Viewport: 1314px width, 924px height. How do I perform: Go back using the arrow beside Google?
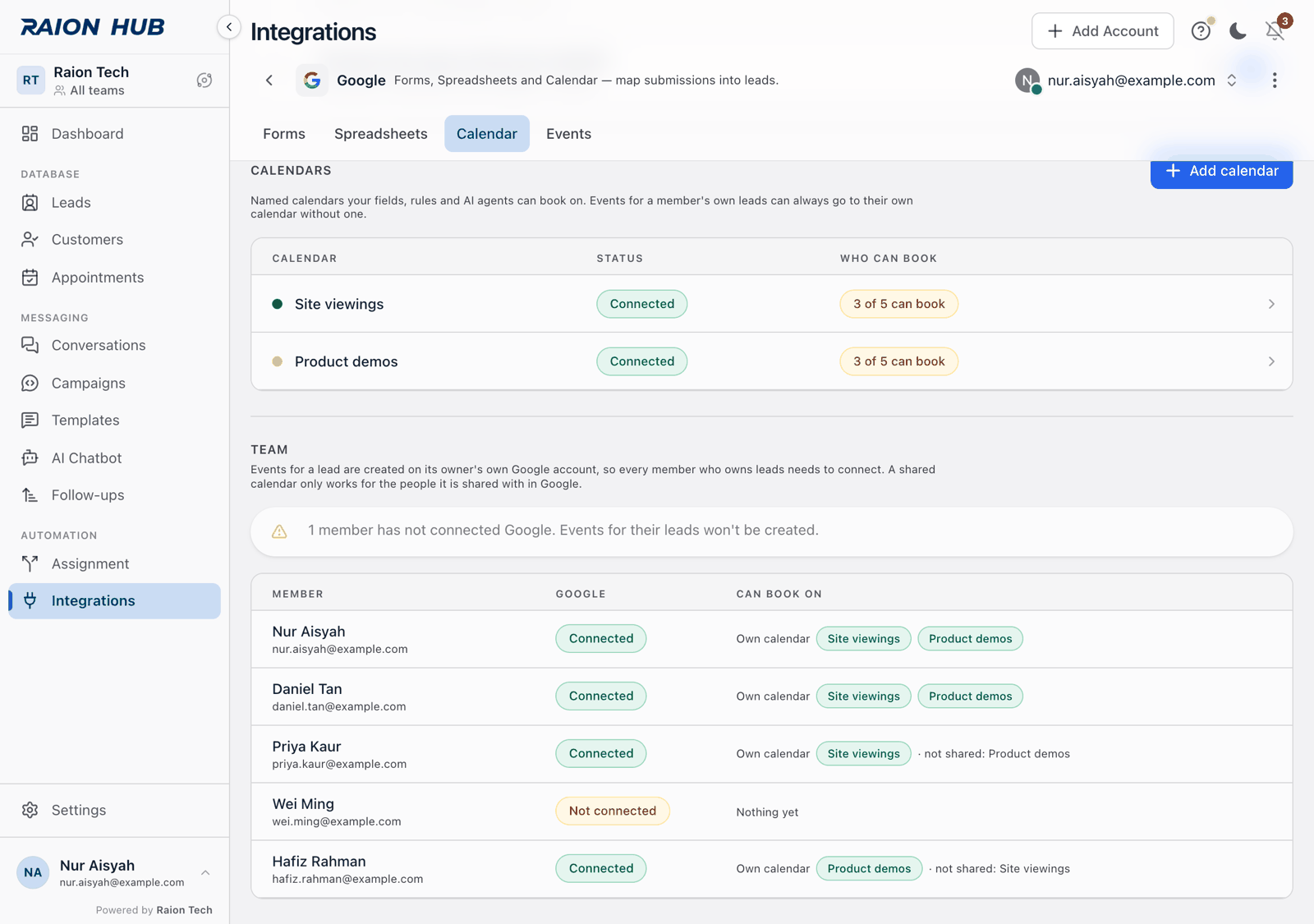269,80
